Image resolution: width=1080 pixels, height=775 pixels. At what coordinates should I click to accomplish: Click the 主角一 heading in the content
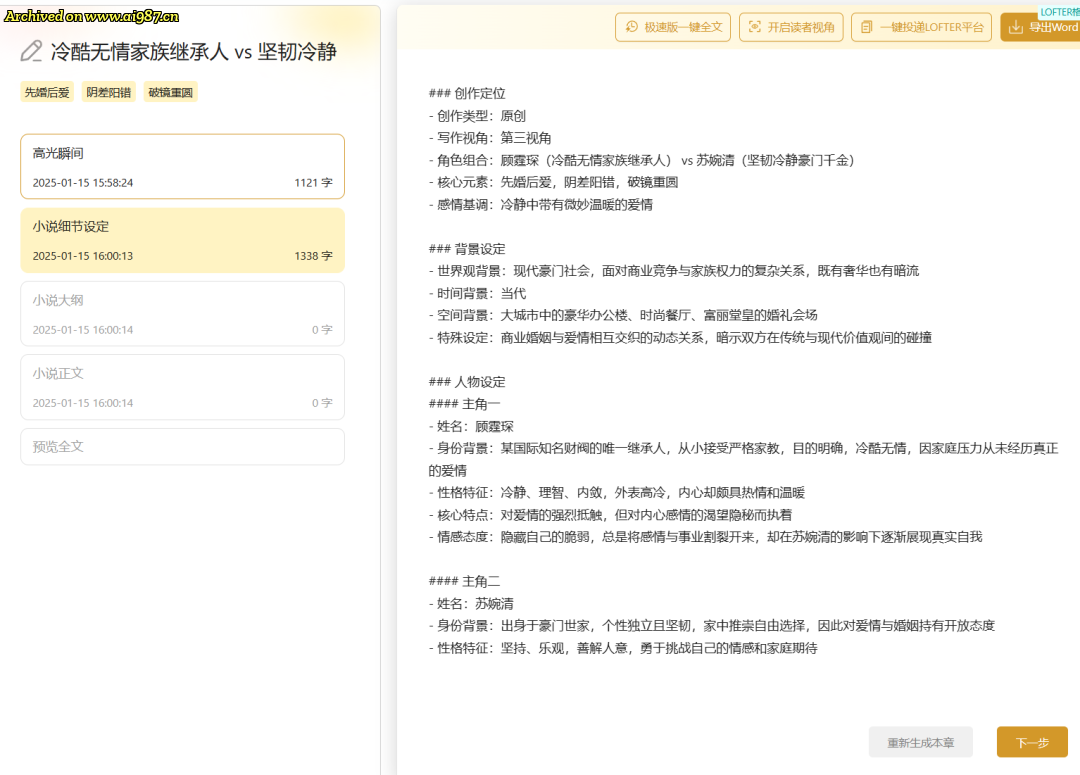pos(480,404)
